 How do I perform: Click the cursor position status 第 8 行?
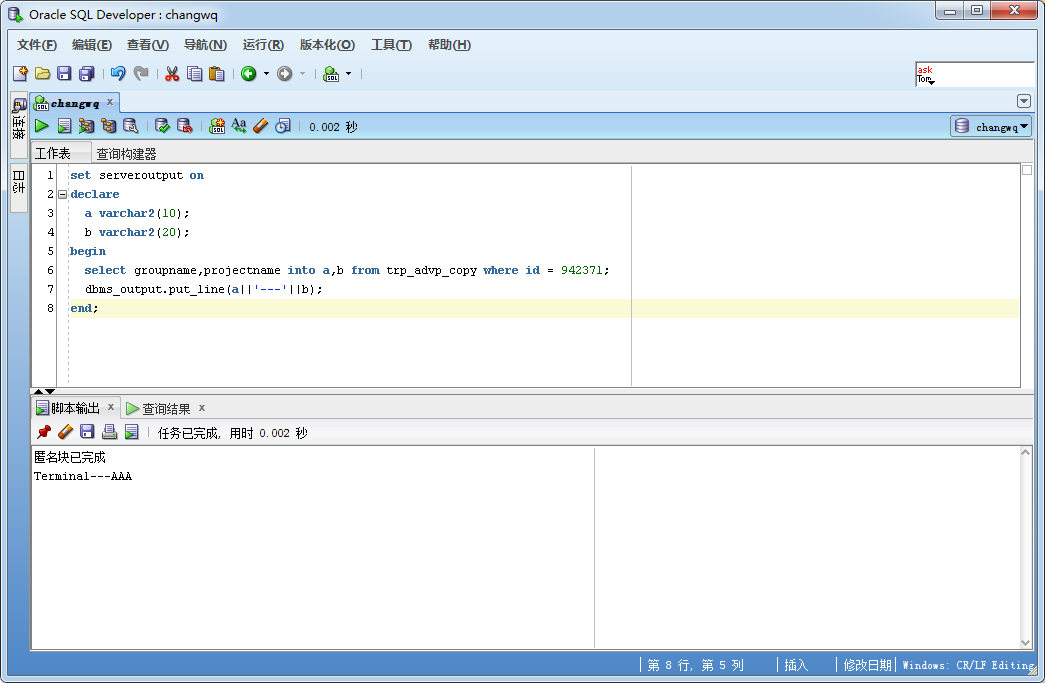tap(696, 665)
